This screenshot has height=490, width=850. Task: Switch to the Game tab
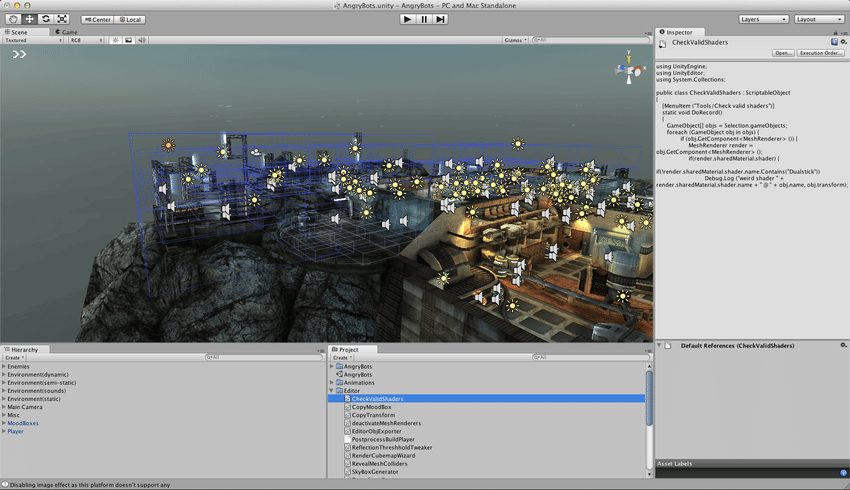pyautogui.click(x=68, y=31)
